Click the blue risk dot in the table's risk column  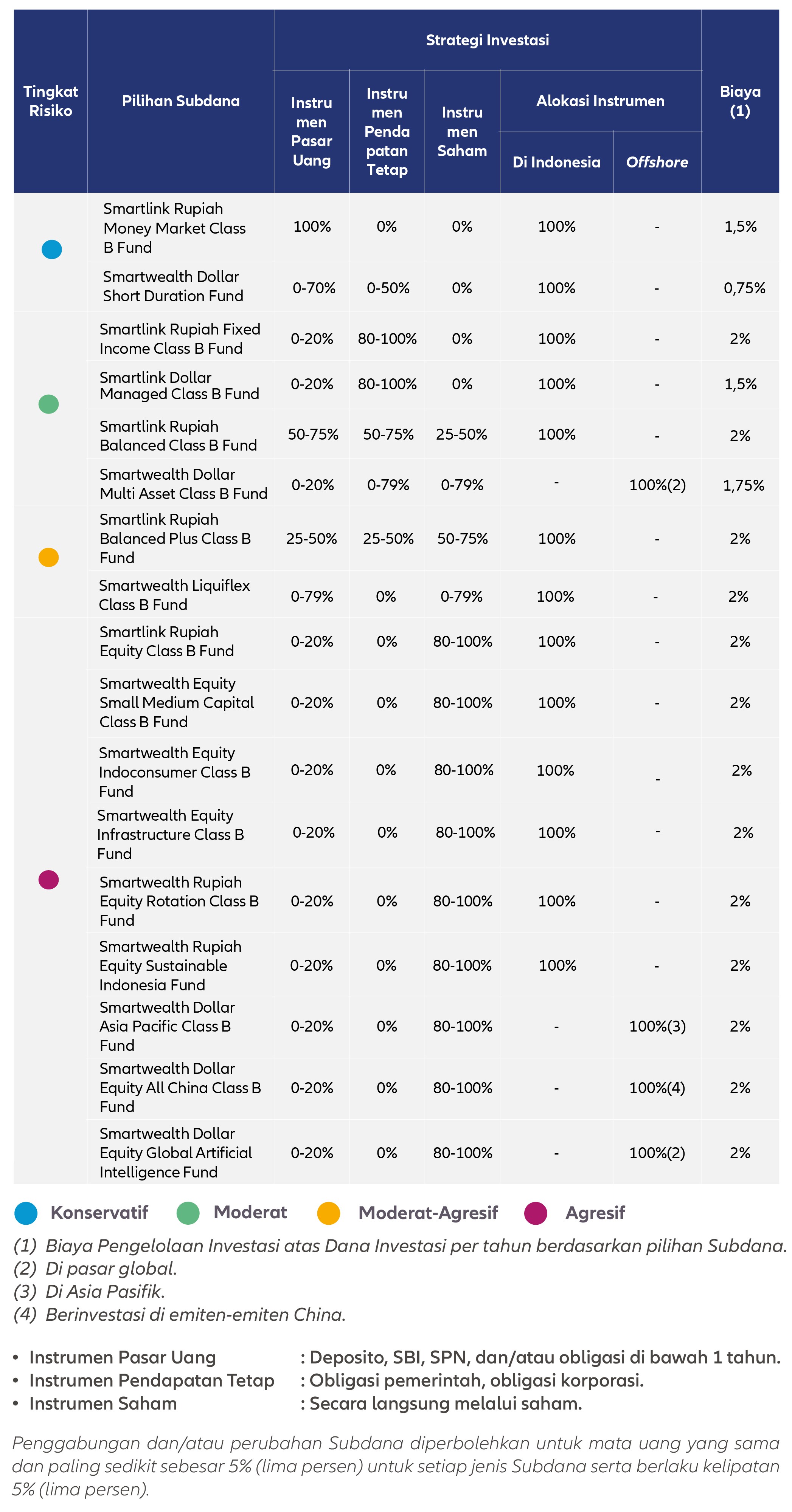(x=52, y=249)
